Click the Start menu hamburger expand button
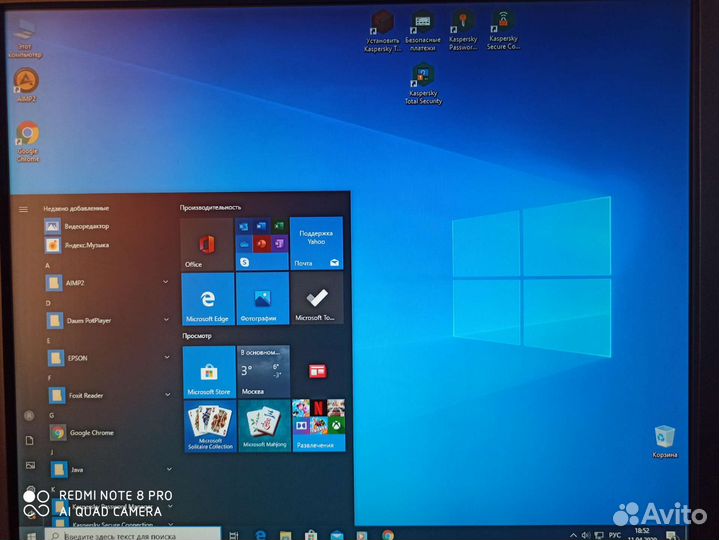Viewport: 719px width, 540px height. [23, 209]
